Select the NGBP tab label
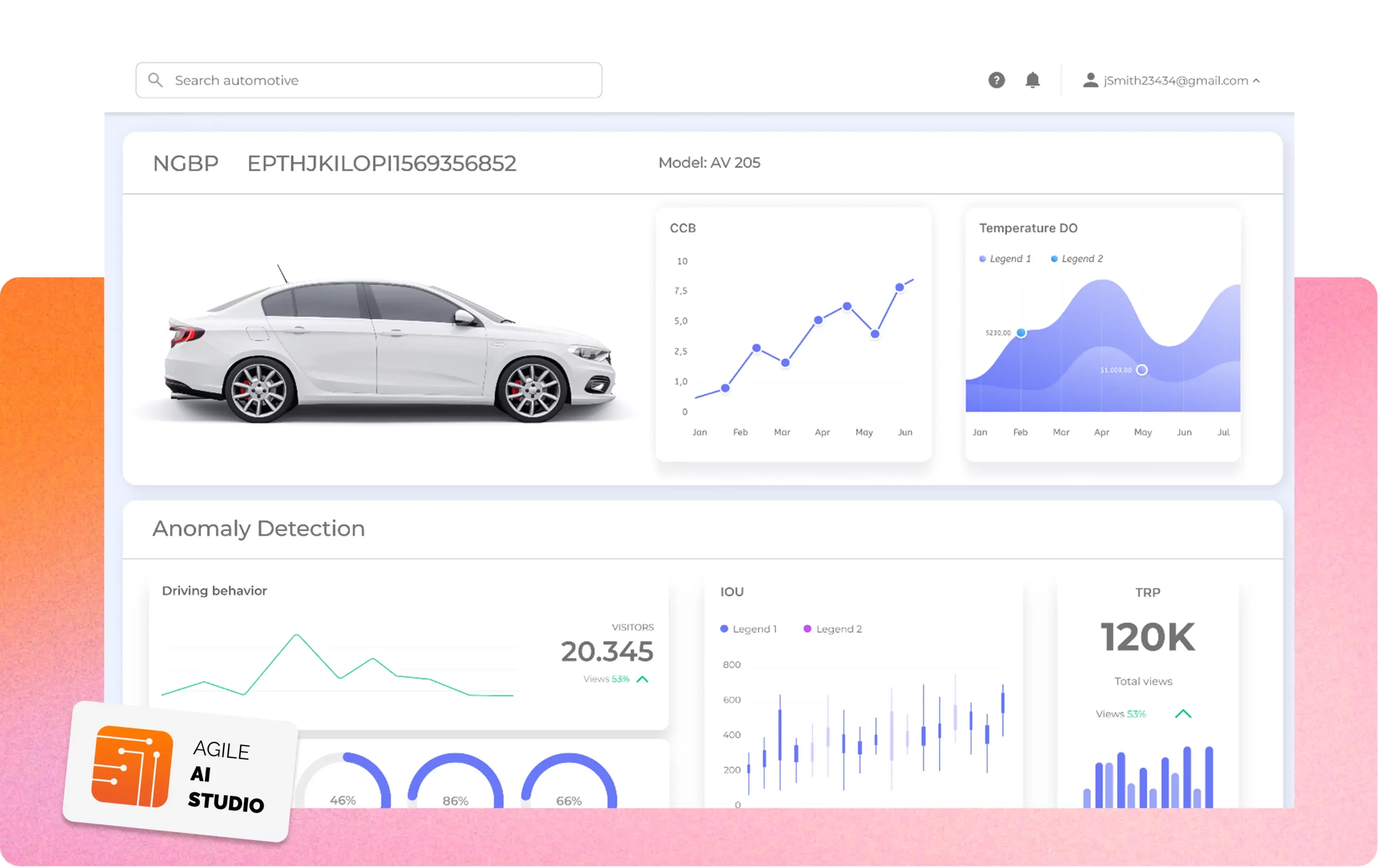 [x=184, y=164]
